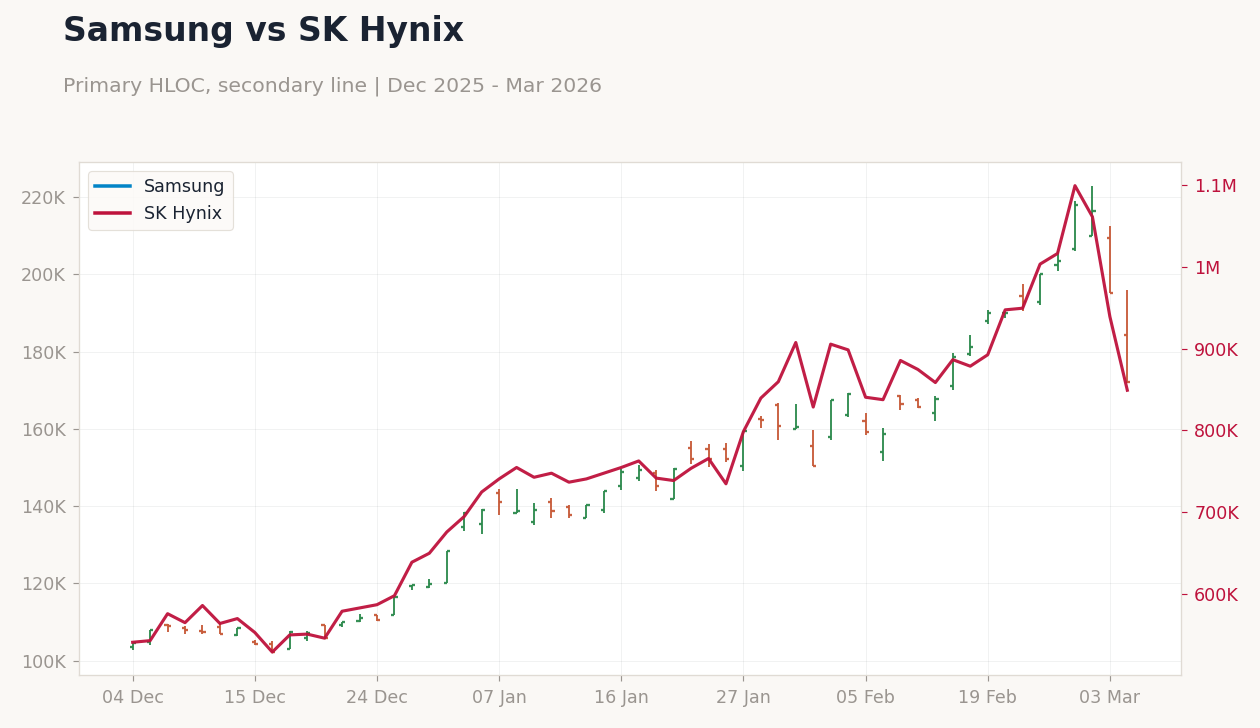The height and width of the screenshot is (728, 1260).
Task: Click the 900K right axis label
Action: click(x=1216, y=350)
